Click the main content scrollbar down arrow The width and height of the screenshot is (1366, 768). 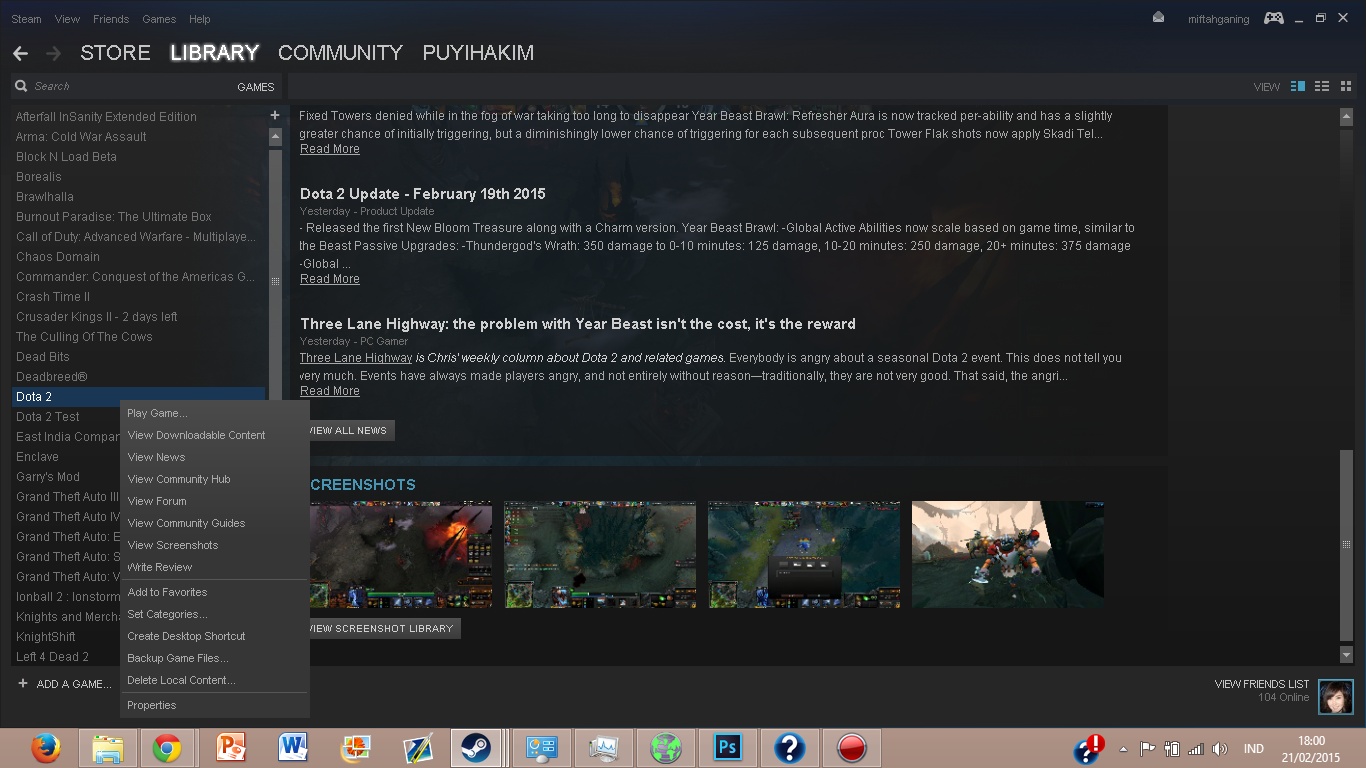[1346, 655]
